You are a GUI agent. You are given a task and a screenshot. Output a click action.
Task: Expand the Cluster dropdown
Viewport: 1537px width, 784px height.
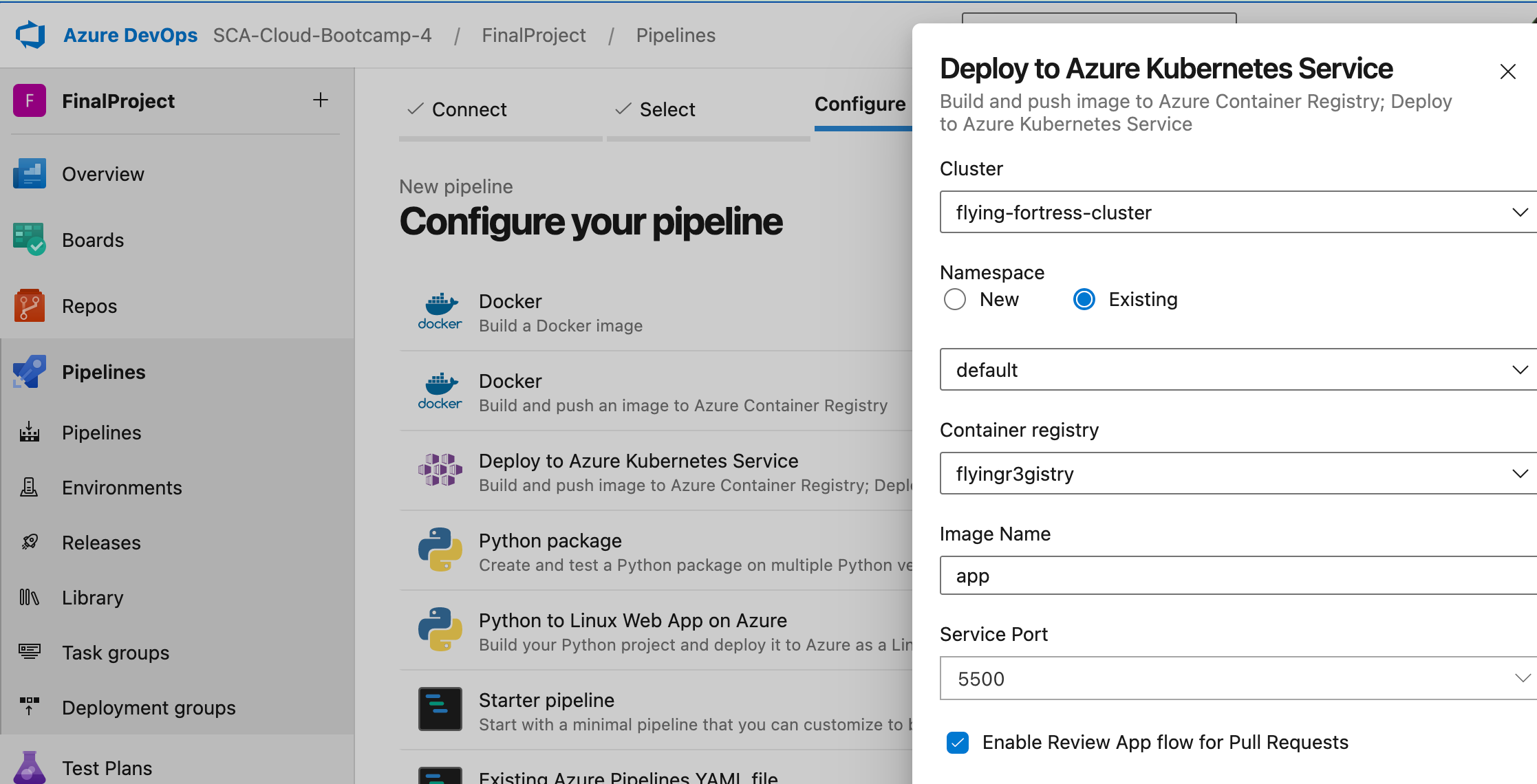click(1520, 213)
